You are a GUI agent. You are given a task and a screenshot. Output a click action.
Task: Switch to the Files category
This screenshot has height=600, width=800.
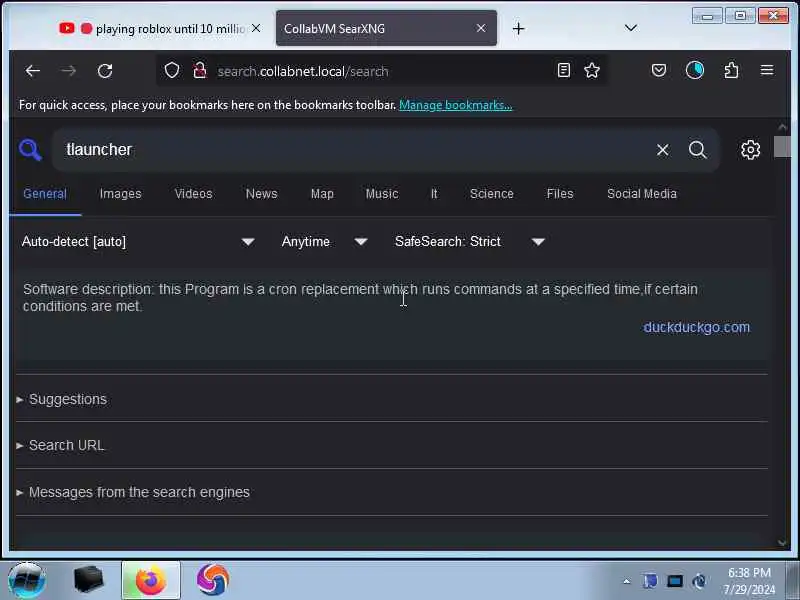coord(560,194)
